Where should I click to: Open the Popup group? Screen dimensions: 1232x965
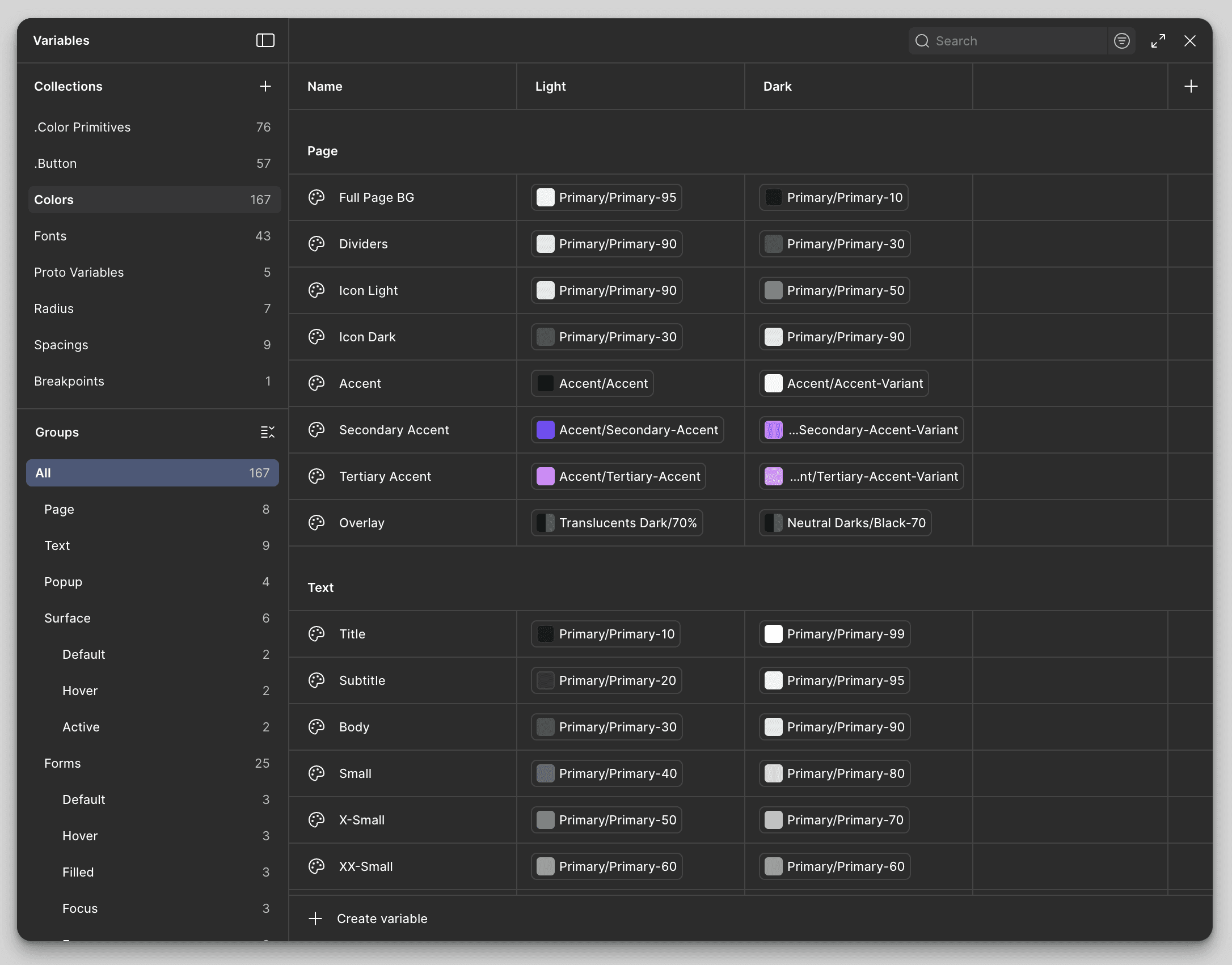click(x=63, y=582)
